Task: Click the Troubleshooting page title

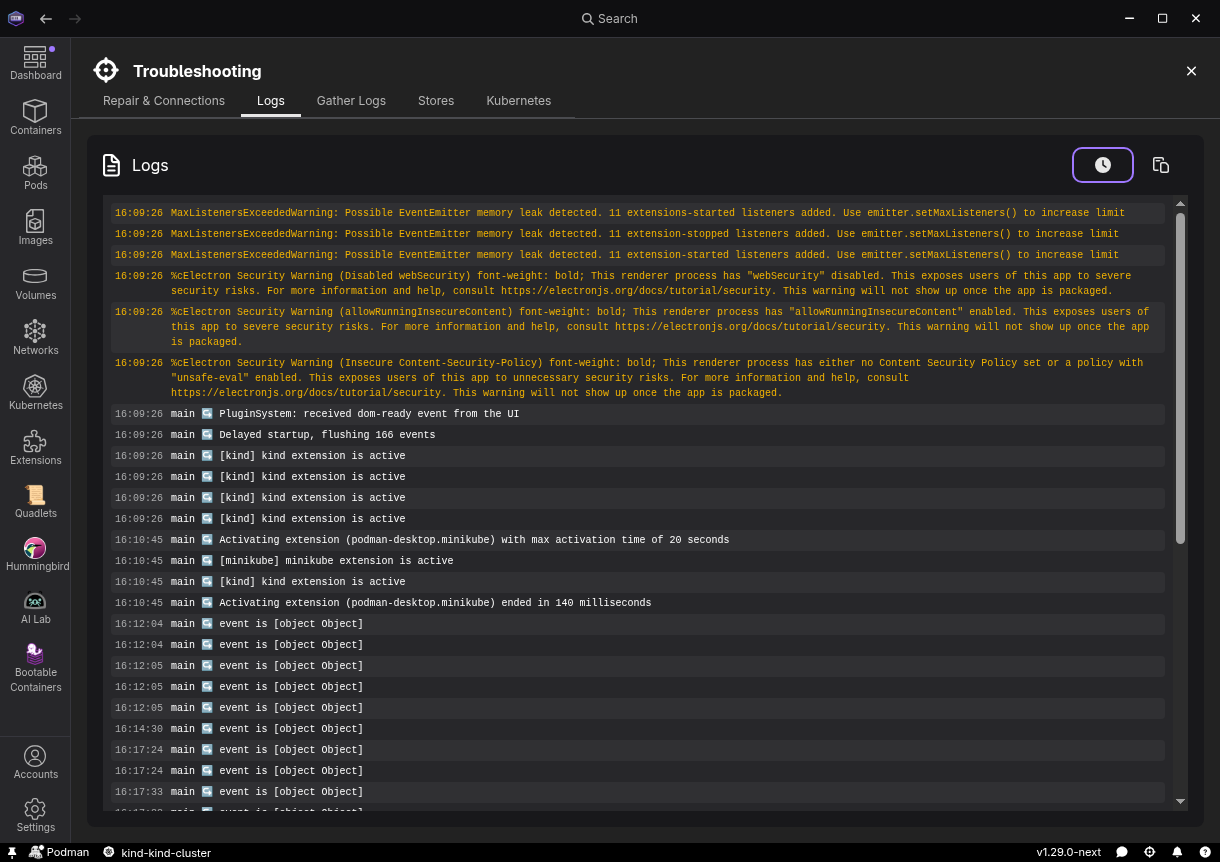Action: pos(197,71)
